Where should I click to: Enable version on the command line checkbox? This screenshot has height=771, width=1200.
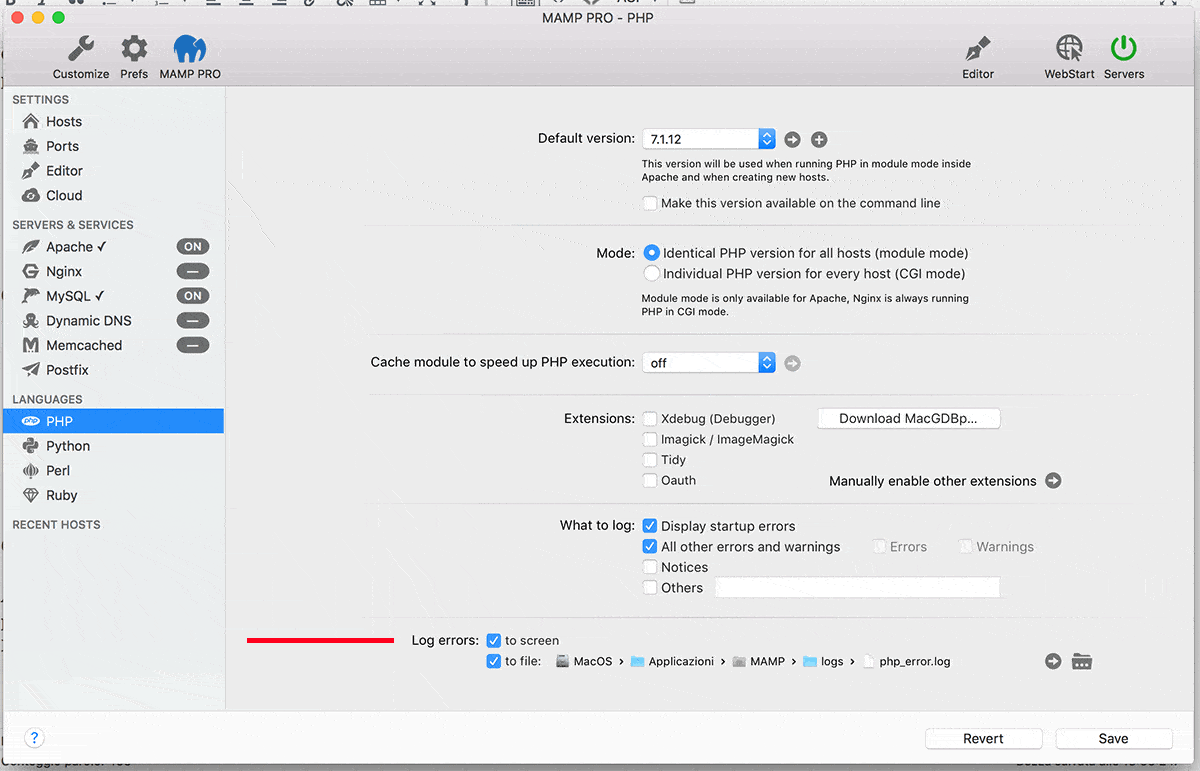point(651,203)
